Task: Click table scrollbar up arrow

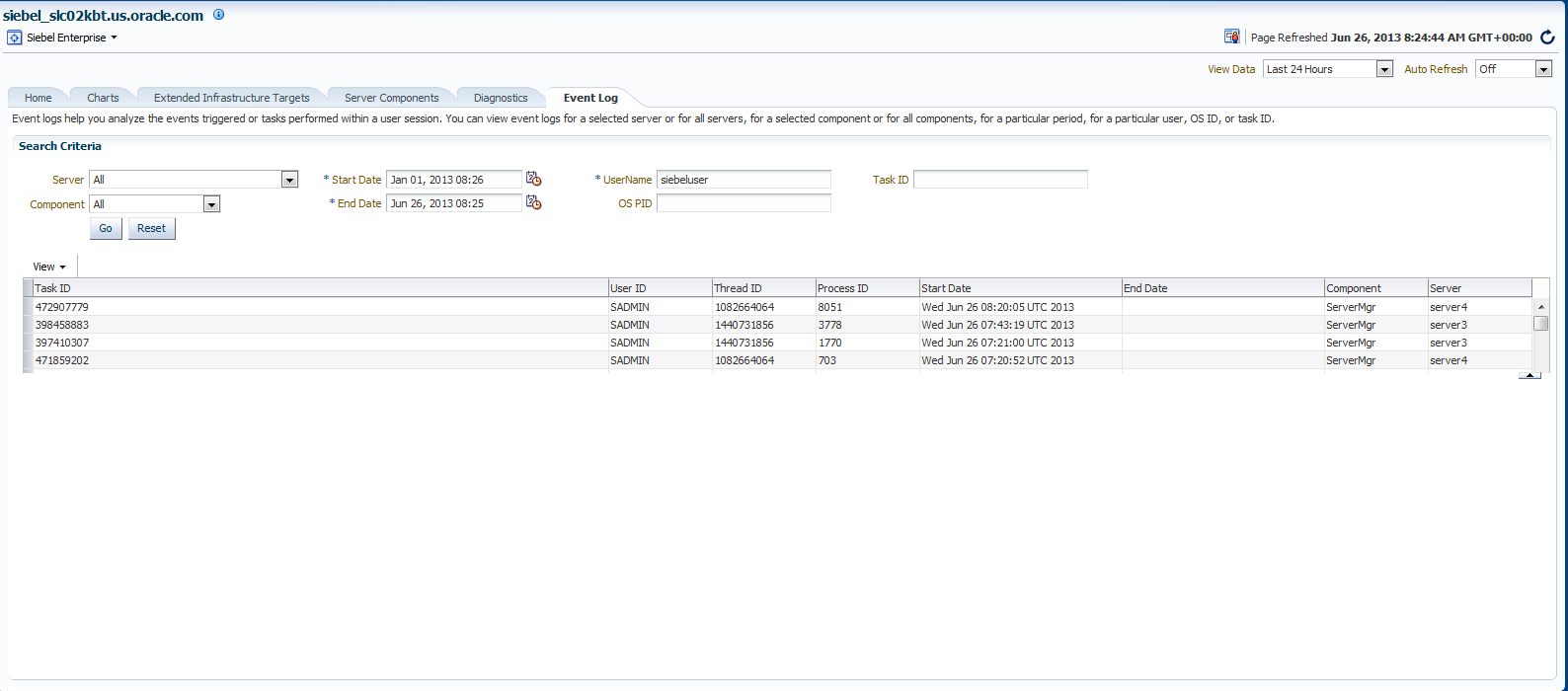Action: pos(1540,307)
